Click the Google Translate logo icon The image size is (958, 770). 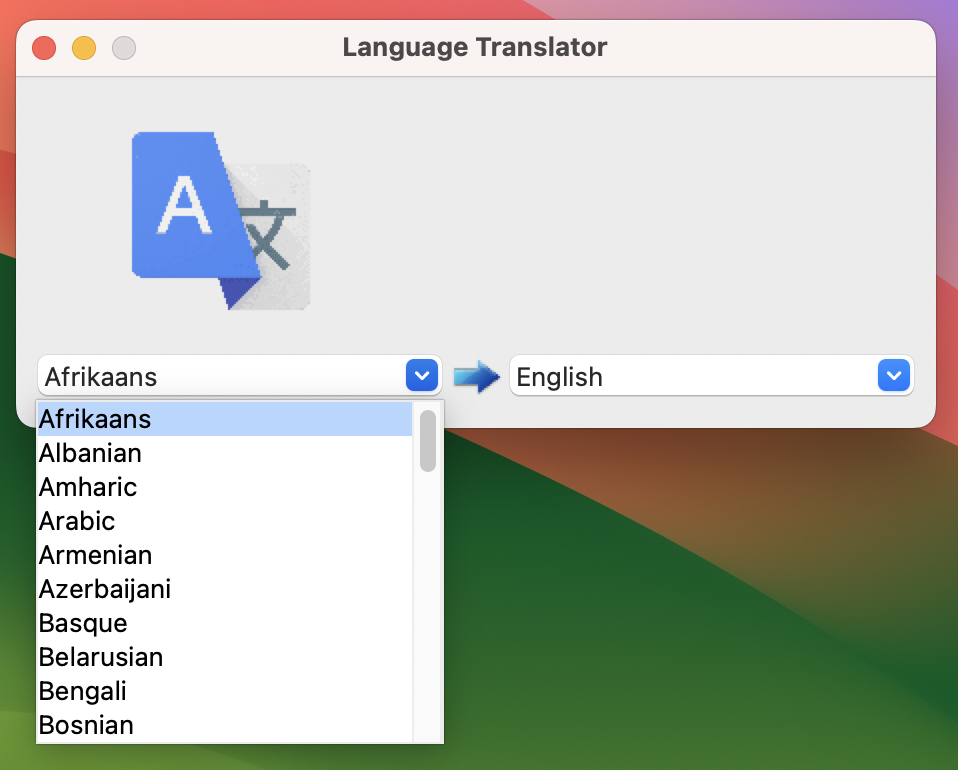click(x=221, y=221)
